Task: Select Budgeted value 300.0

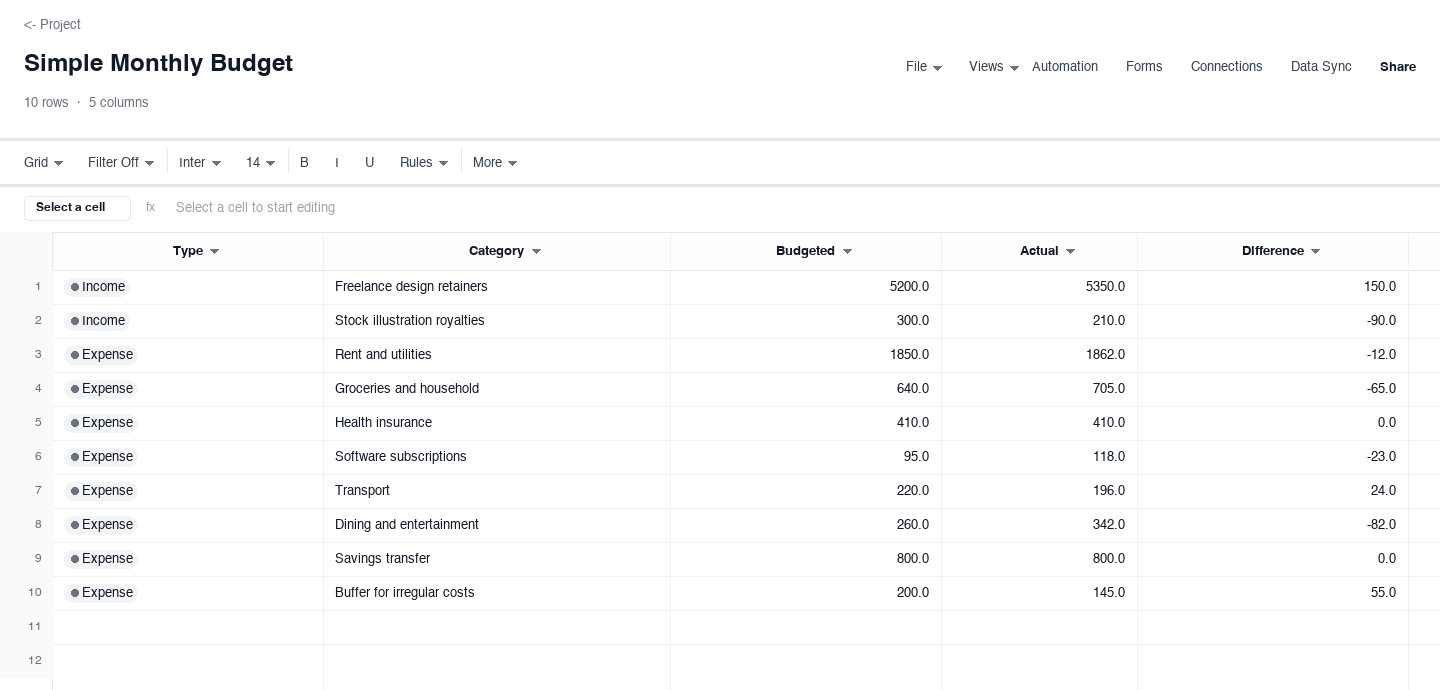Action: (x=806, y=321)
